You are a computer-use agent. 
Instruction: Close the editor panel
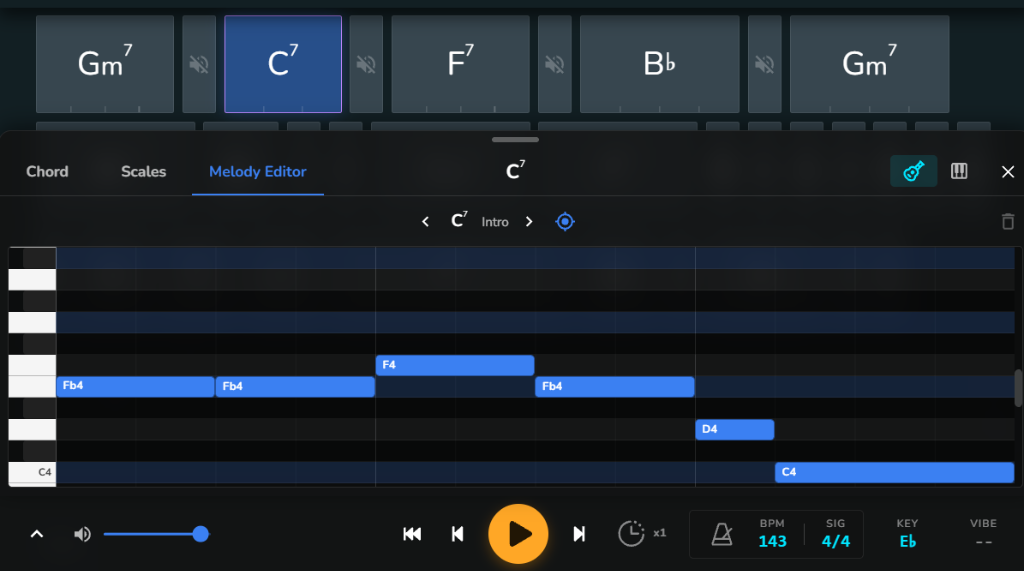click(x=1008, y=172)
